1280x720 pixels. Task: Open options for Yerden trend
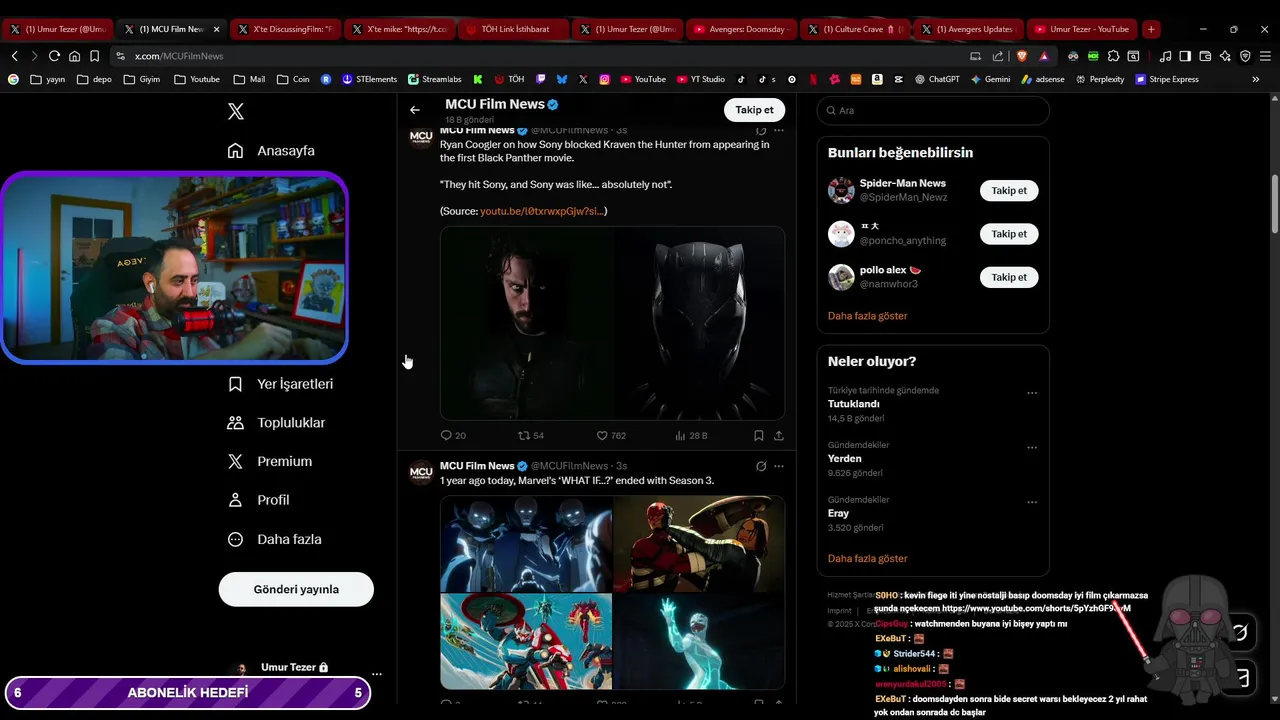point(1032,448)
